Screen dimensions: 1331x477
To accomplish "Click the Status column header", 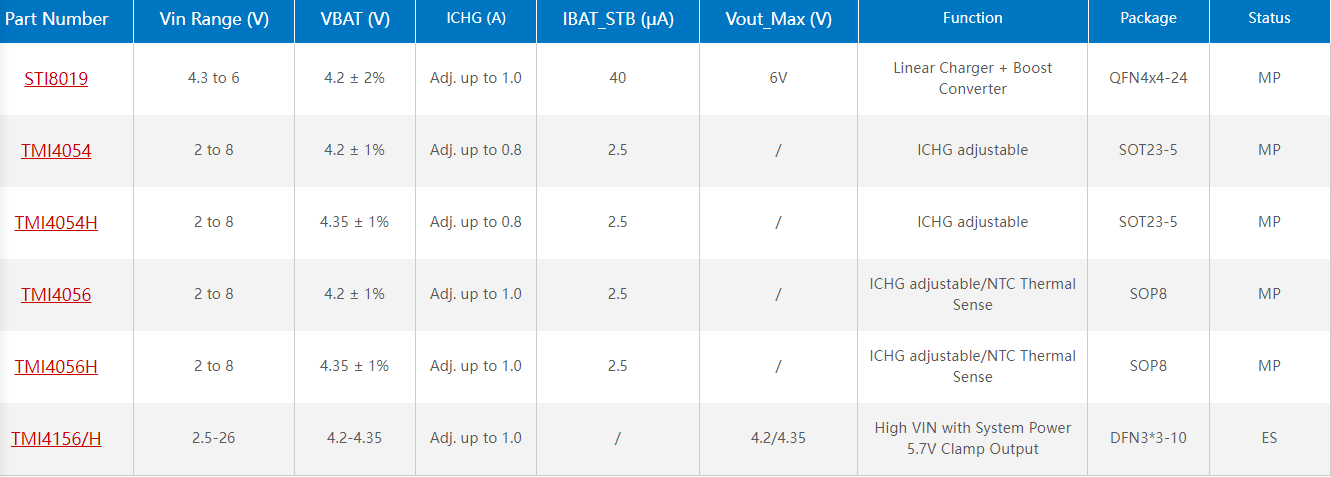I will click(1269, 18).
